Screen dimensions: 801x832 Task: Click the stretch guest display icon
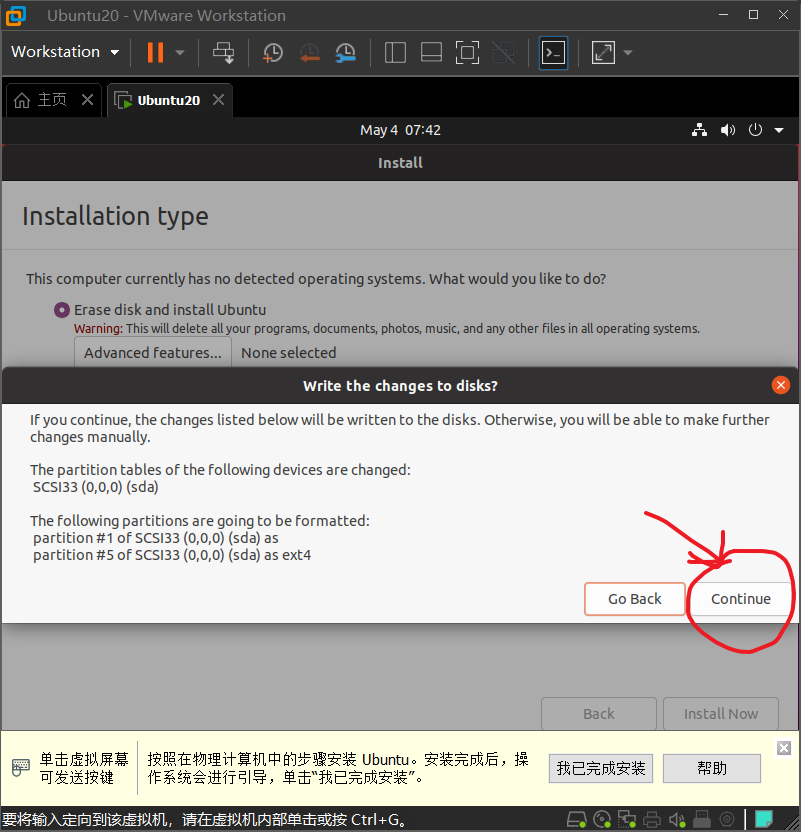(604, 53)
